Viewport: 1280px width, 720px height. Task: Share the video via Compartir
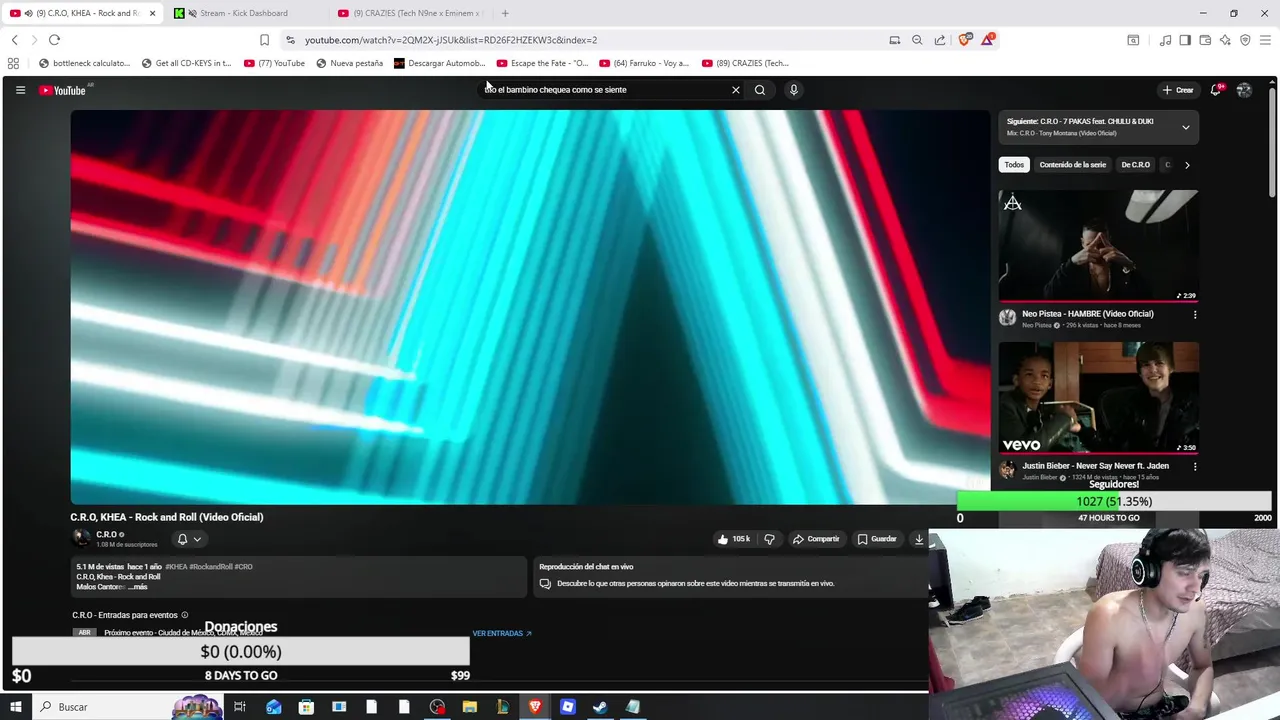(x=816, y=539)
